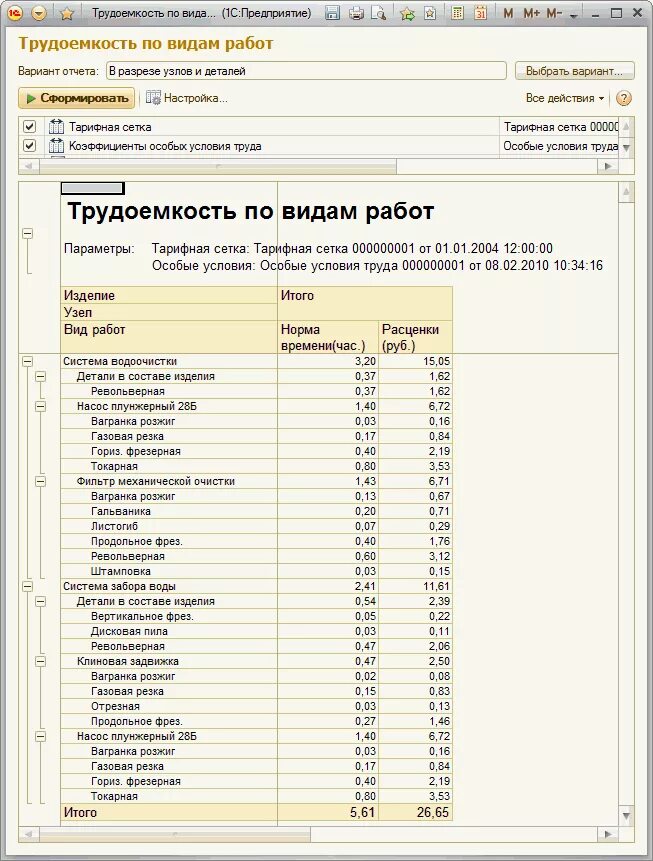Viewport: 653px width, 861px height.
Task: Open Настройка... settings
Action: (x=187, y=98)
